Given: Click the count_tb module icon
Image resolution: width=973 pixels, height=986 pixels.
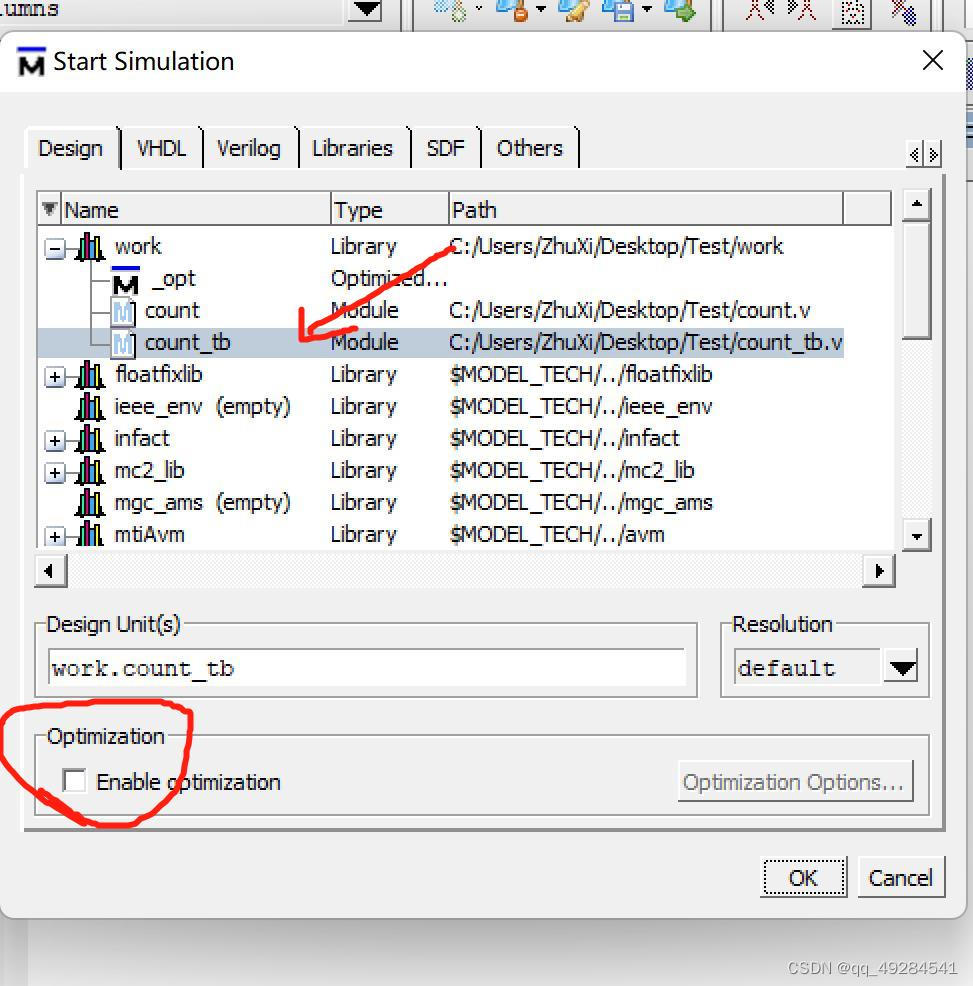Looking at the screenshot, I should [123, 343].
